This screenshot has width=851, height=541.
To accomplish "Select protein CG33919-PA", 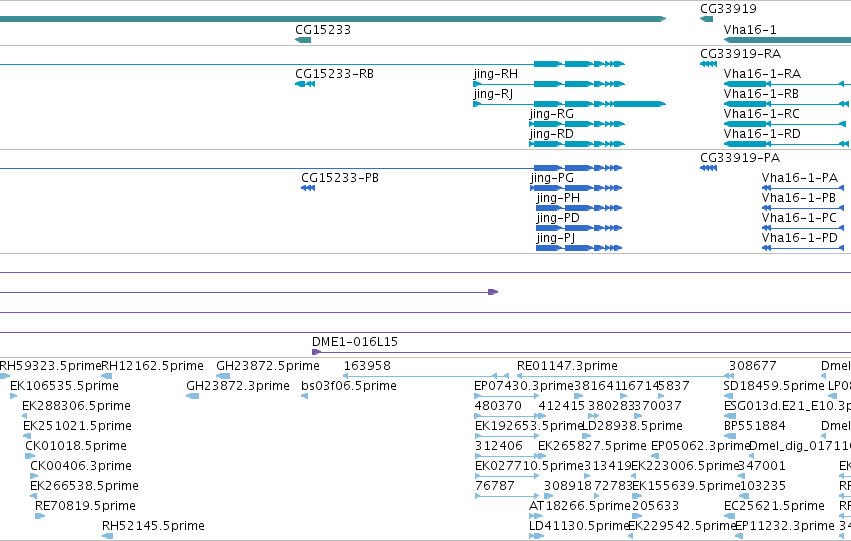I will [x=740, y=158].
